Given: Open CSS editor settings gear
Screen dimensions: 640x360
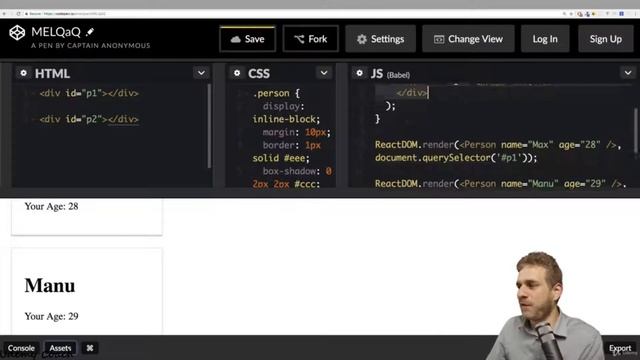Looking at the screenshot, I should click(237, 73).
